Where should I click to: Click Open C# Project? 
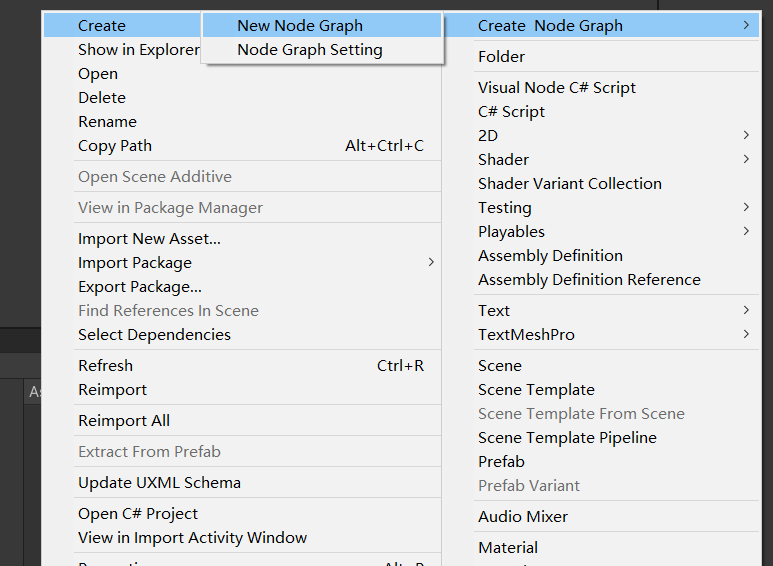[242, 514]
